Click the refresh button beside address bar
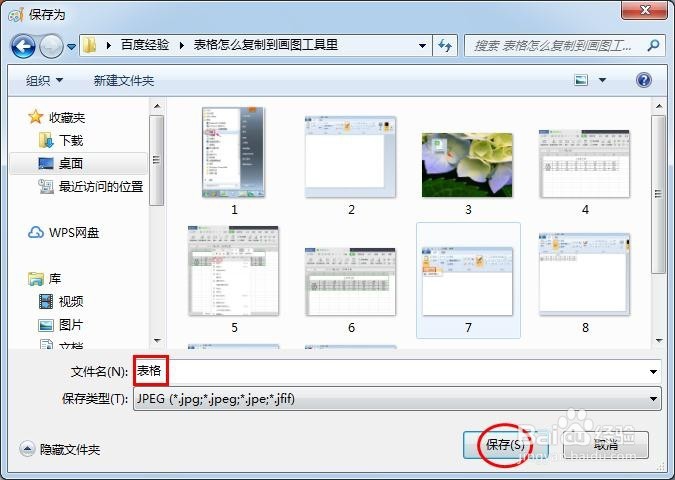This screenshot has height=480, width=675. [445, 45]
